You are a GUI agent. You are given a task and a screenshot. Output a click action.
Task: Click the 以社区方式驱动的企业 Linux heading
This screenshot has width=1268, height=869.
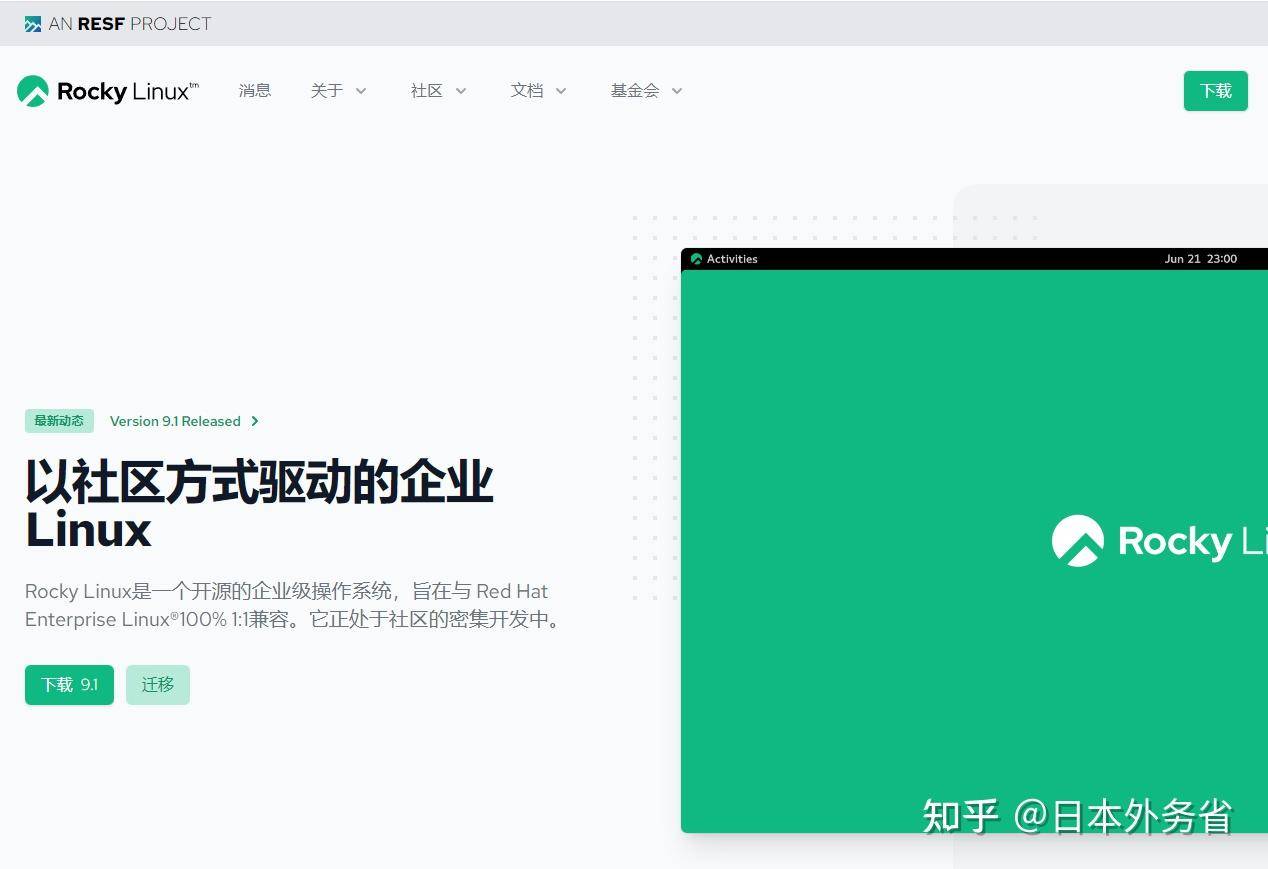(x=260, y=505)
